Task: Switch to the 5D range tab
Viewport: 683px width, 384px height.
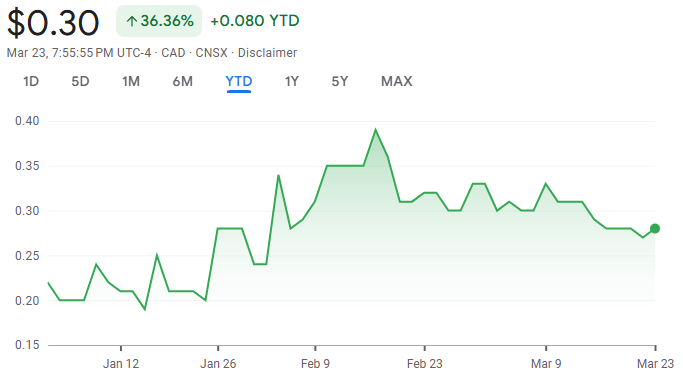Action: point(80,81)
